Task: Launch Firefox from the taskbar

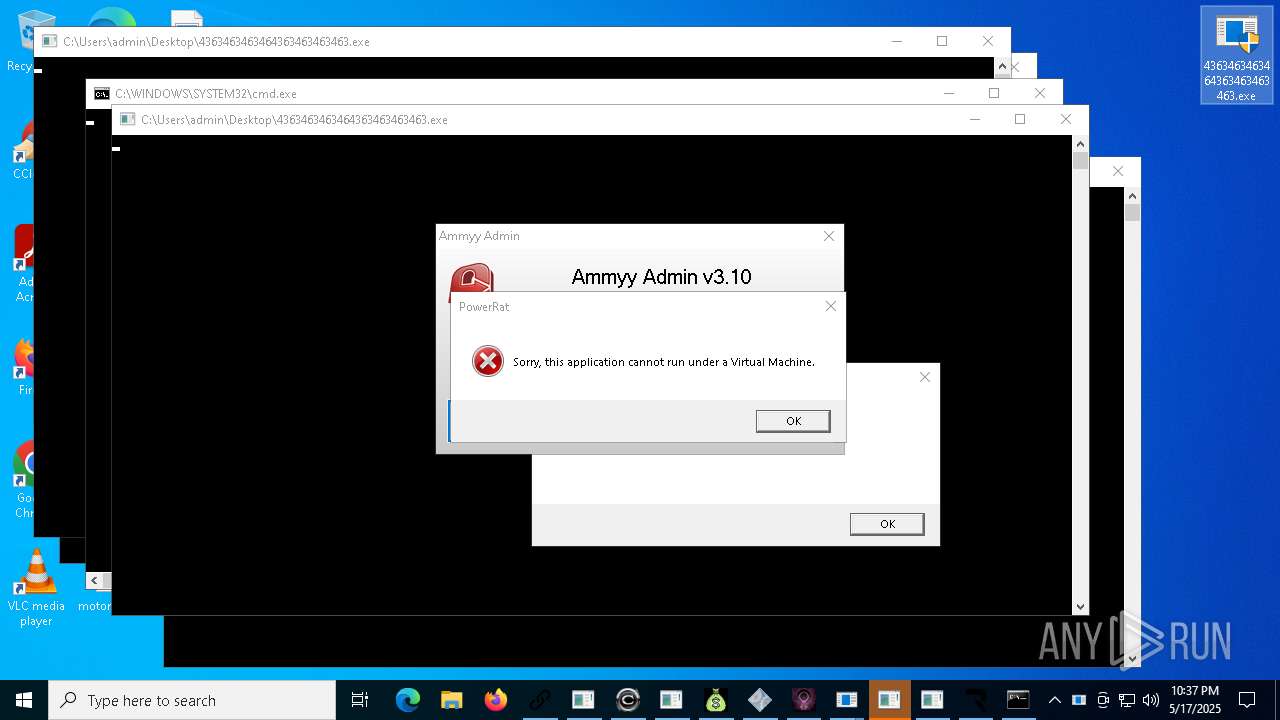Action: (495, 700)
